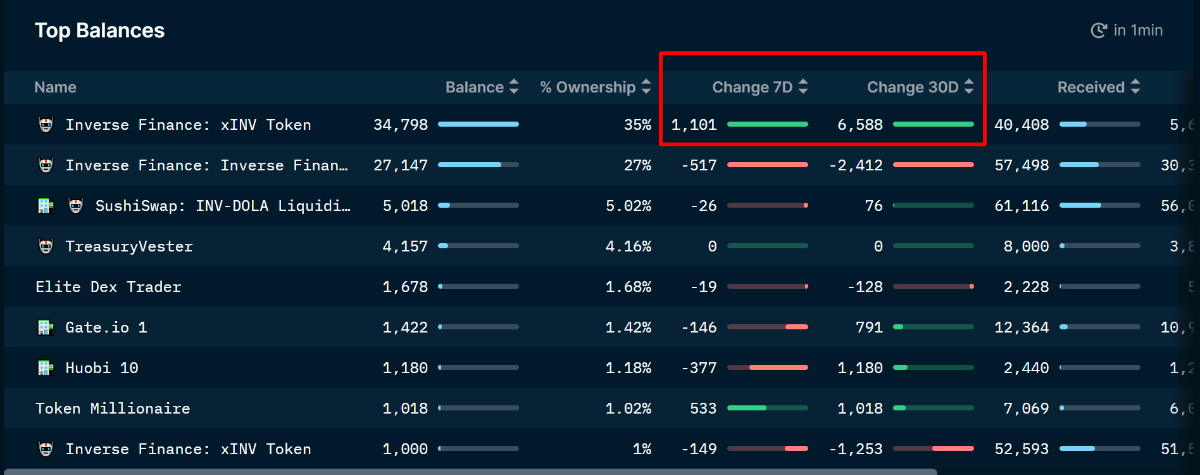The image size is (1200, 475).
Task: Click the refresh timer icon
Action: [1098, 31]
